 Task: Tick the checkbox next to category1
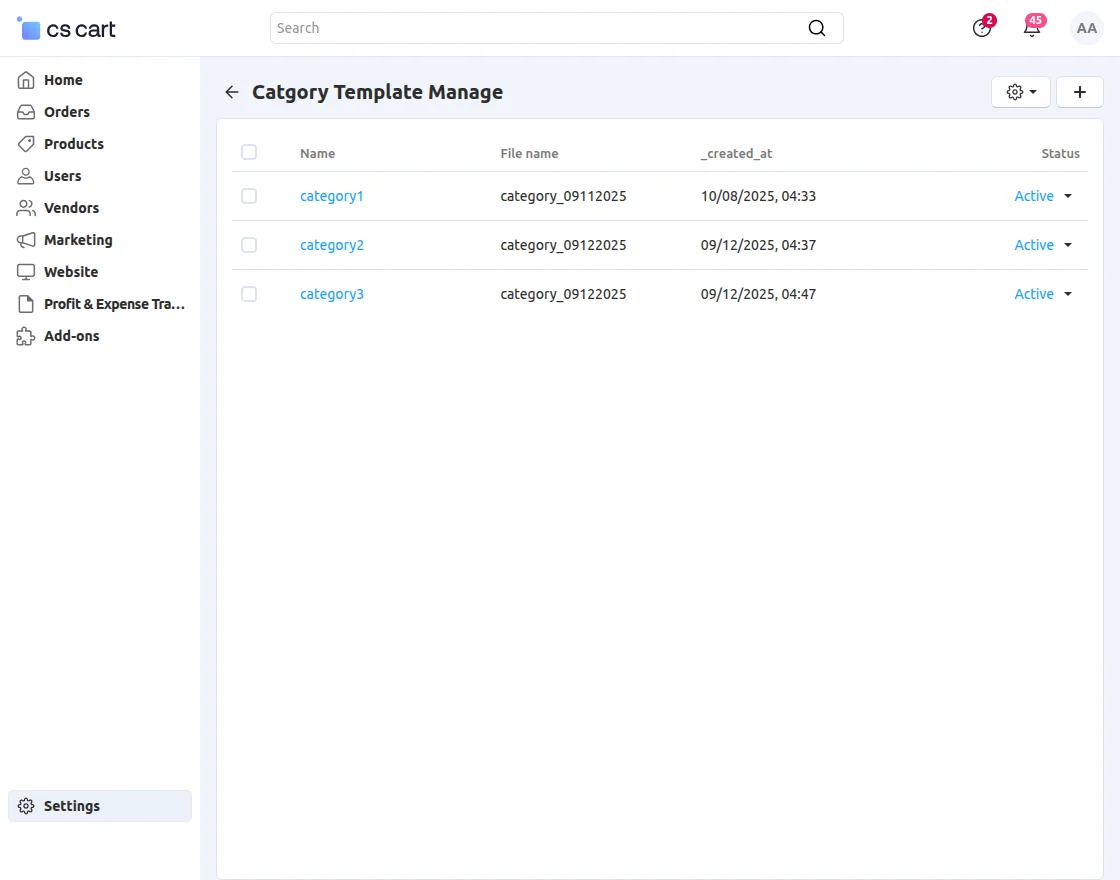click(x=249, y=196)
